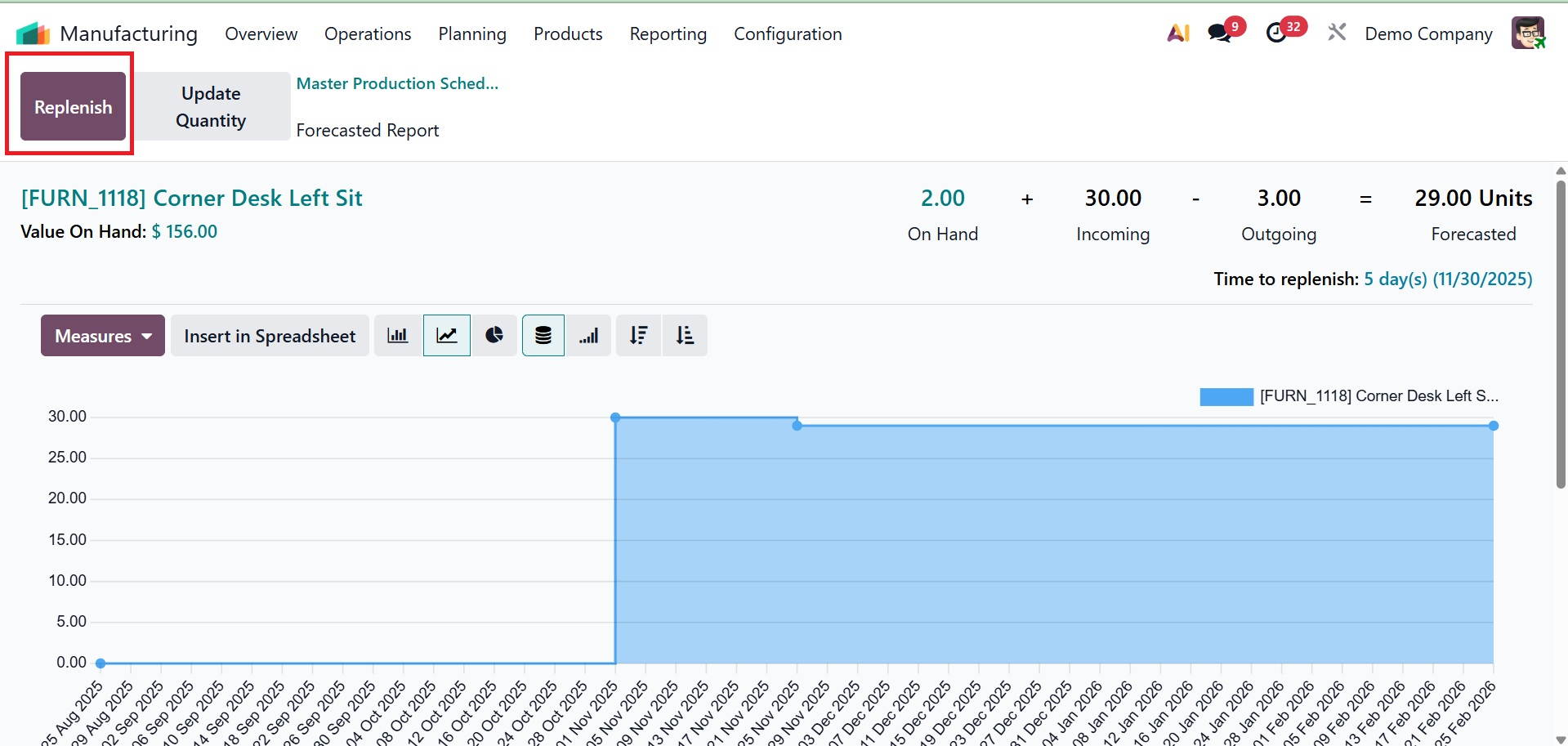The width and height of the screenshot is (1568, 746).
Task: Click the 30.00 Incoming value
Action: click(1113, 199)
